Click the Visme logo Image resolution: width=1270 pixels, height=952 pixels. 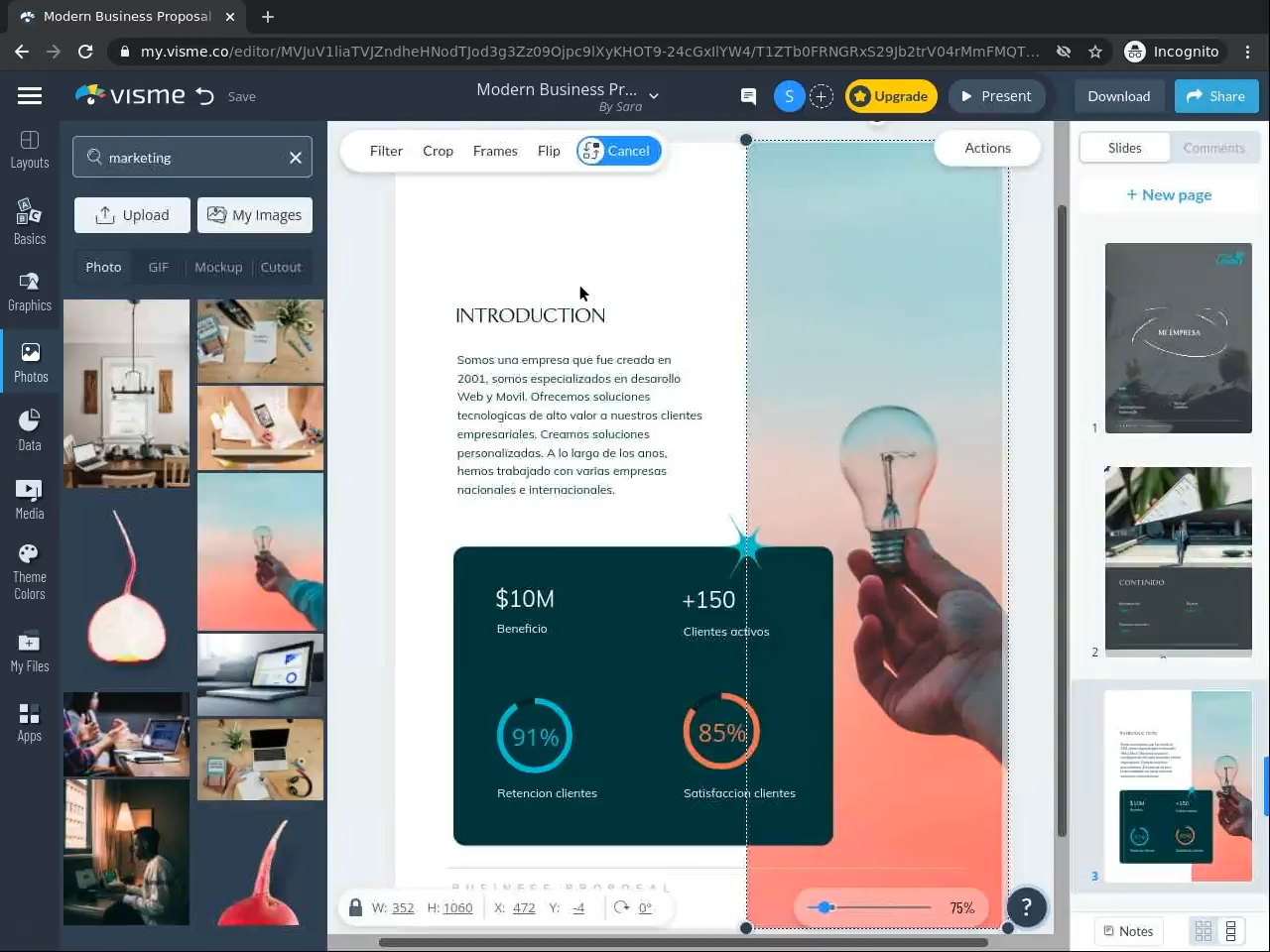pos(130,95)
